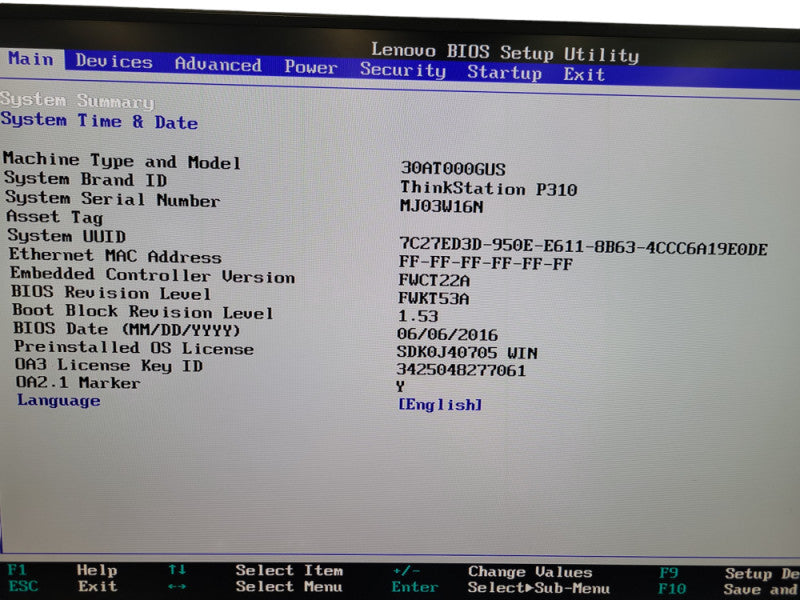800x600 pixels.
Task: Click the left-right arrows Select Menu hint
Action: [x=256, y=587]
